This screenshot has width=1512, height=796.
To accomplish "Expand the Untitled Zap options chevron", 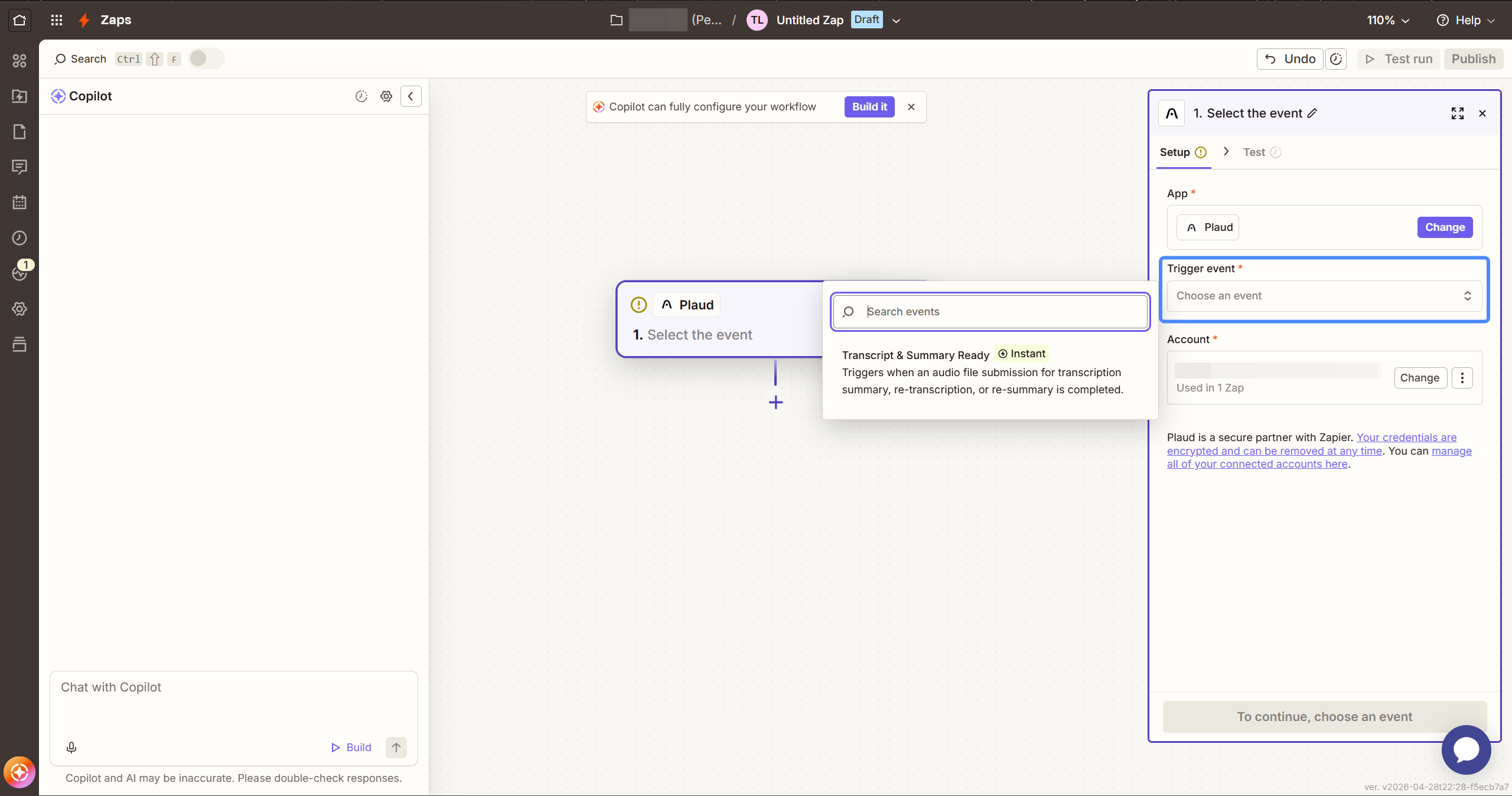I will point(896,21).
